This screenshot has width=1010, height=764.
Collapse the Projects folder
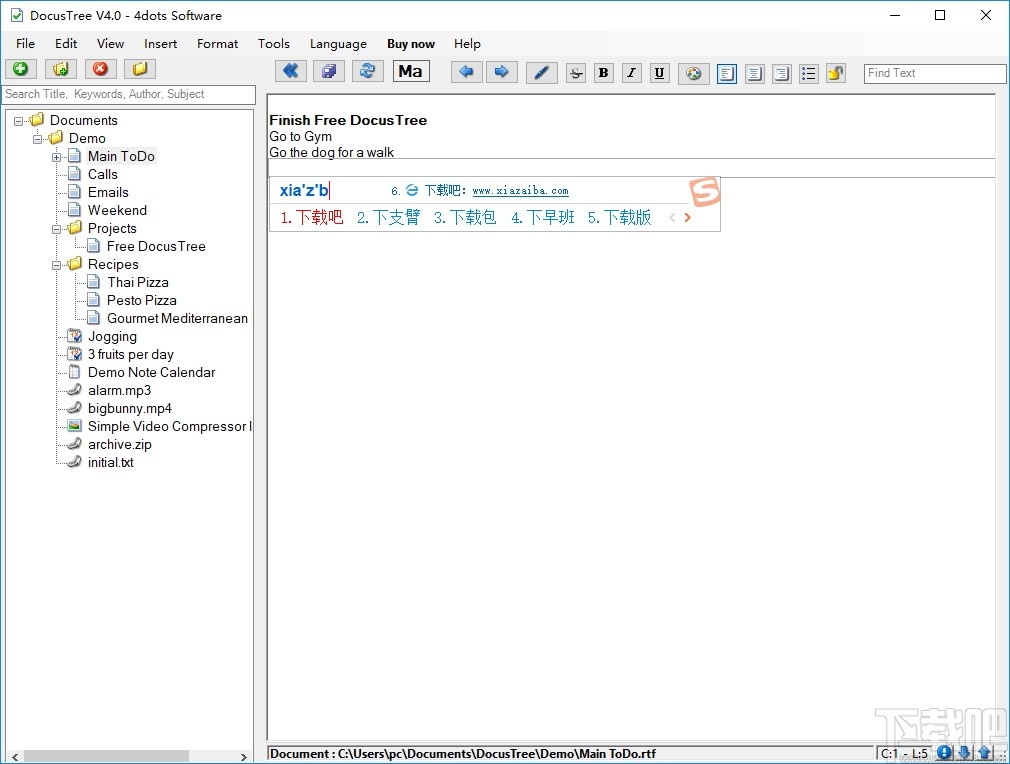57,229
